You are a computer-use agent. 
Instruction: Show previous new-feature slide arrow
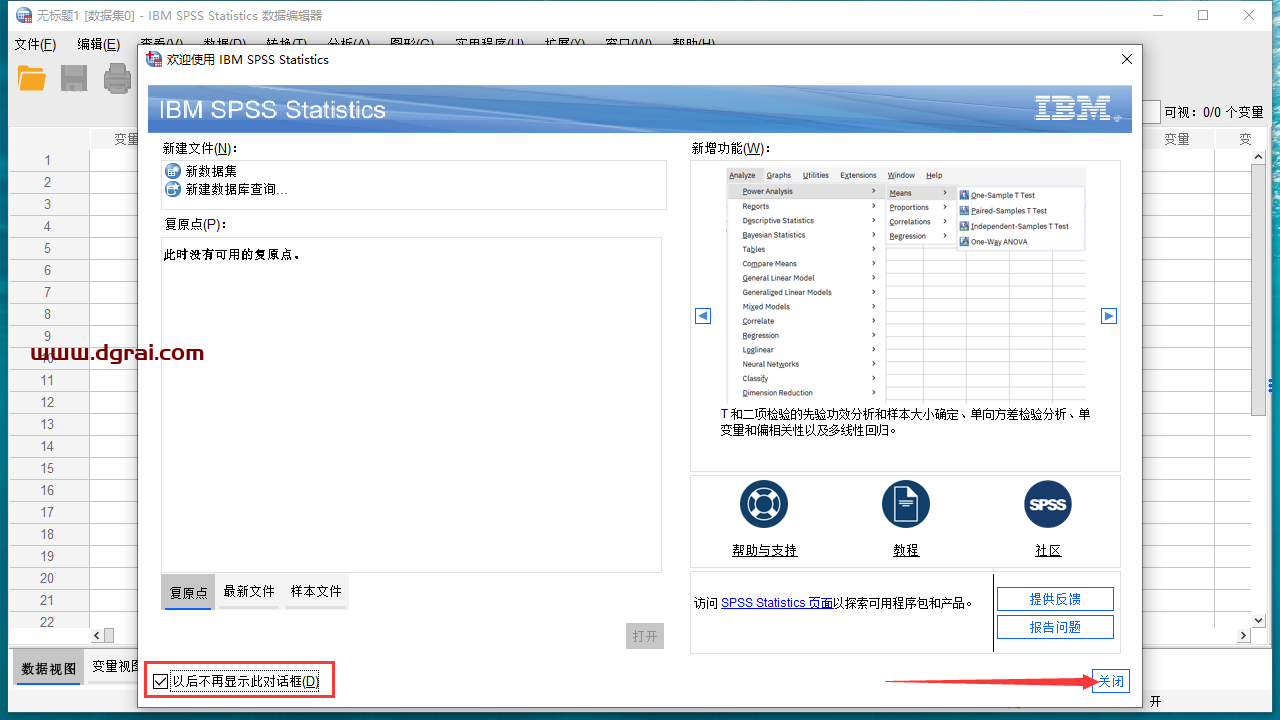coord(703,316)
